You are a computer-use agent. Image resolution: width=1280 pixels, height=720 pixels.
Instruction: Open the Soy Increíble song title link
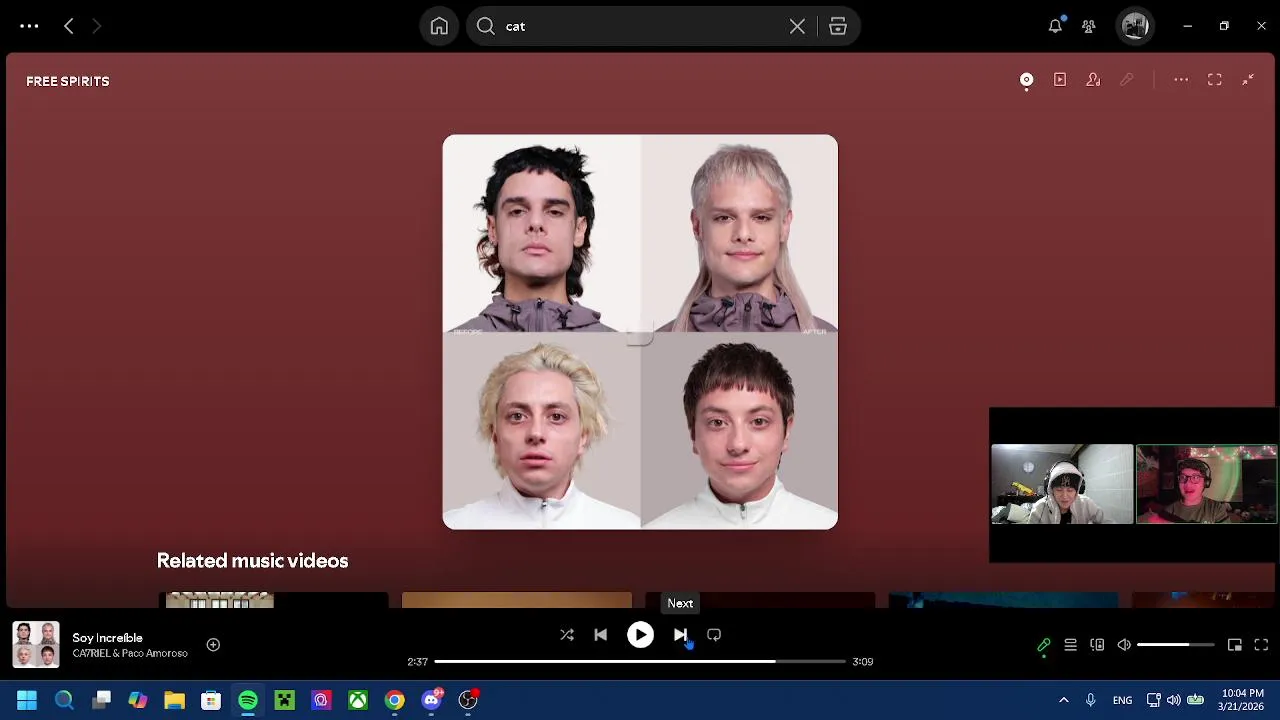107,638
